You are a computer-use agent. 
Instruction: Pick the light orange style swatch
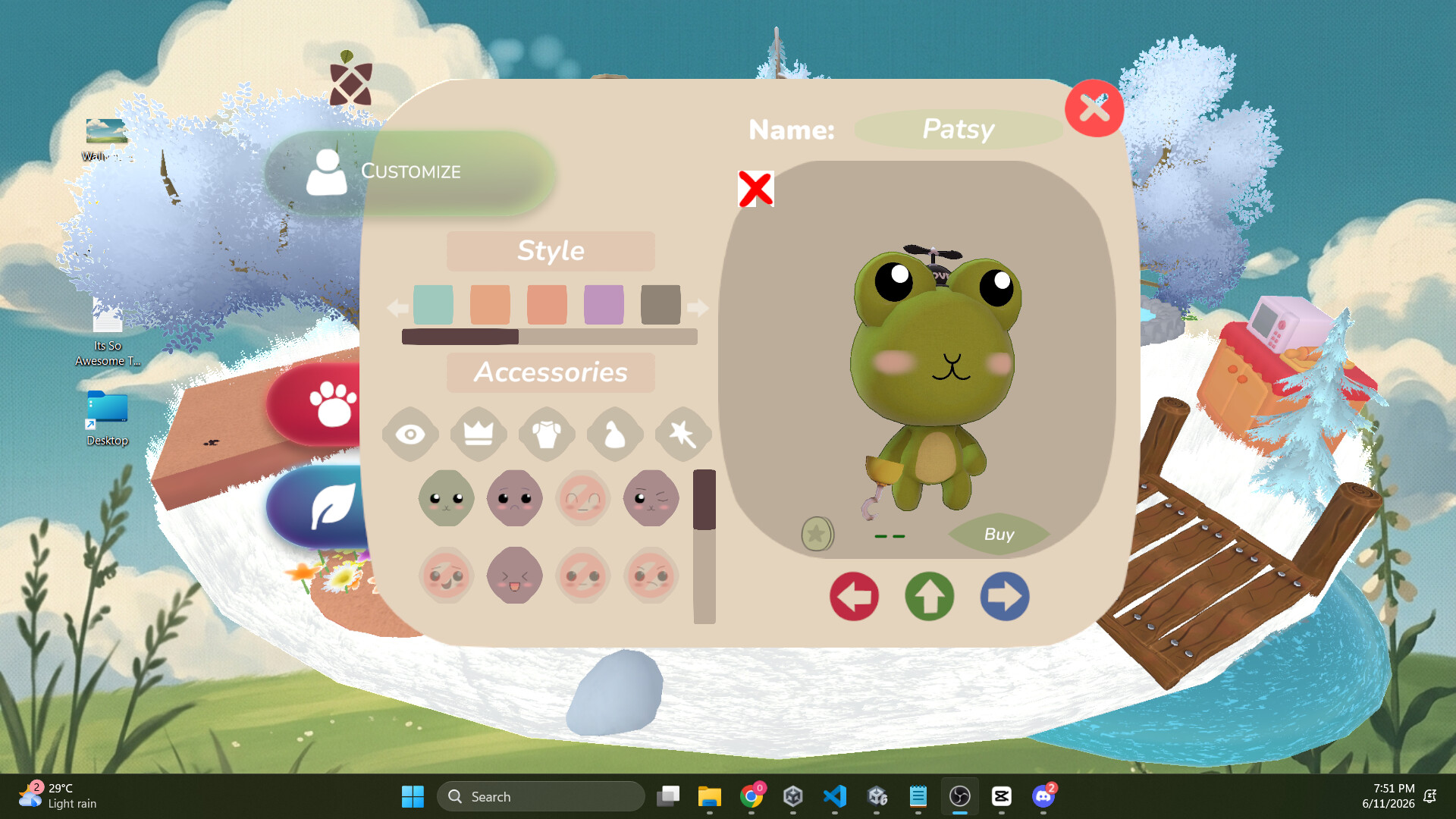coord(490,305)
